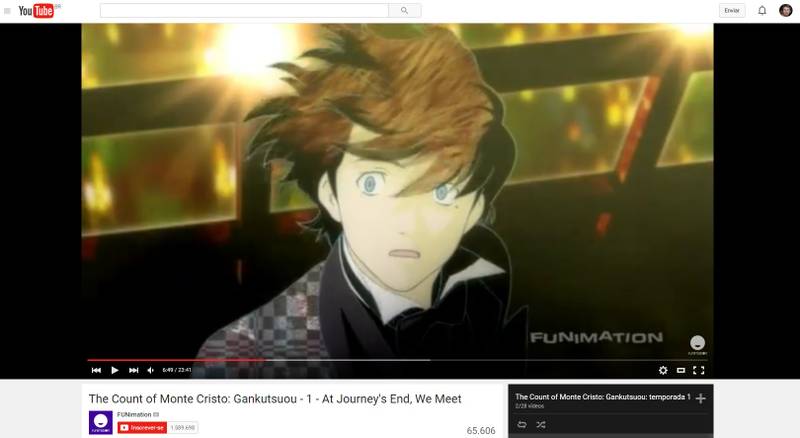Open playlist title Gankutsuou: temporada 1
The height and width of the screenshot is (438, 800).
coord(603,397)
